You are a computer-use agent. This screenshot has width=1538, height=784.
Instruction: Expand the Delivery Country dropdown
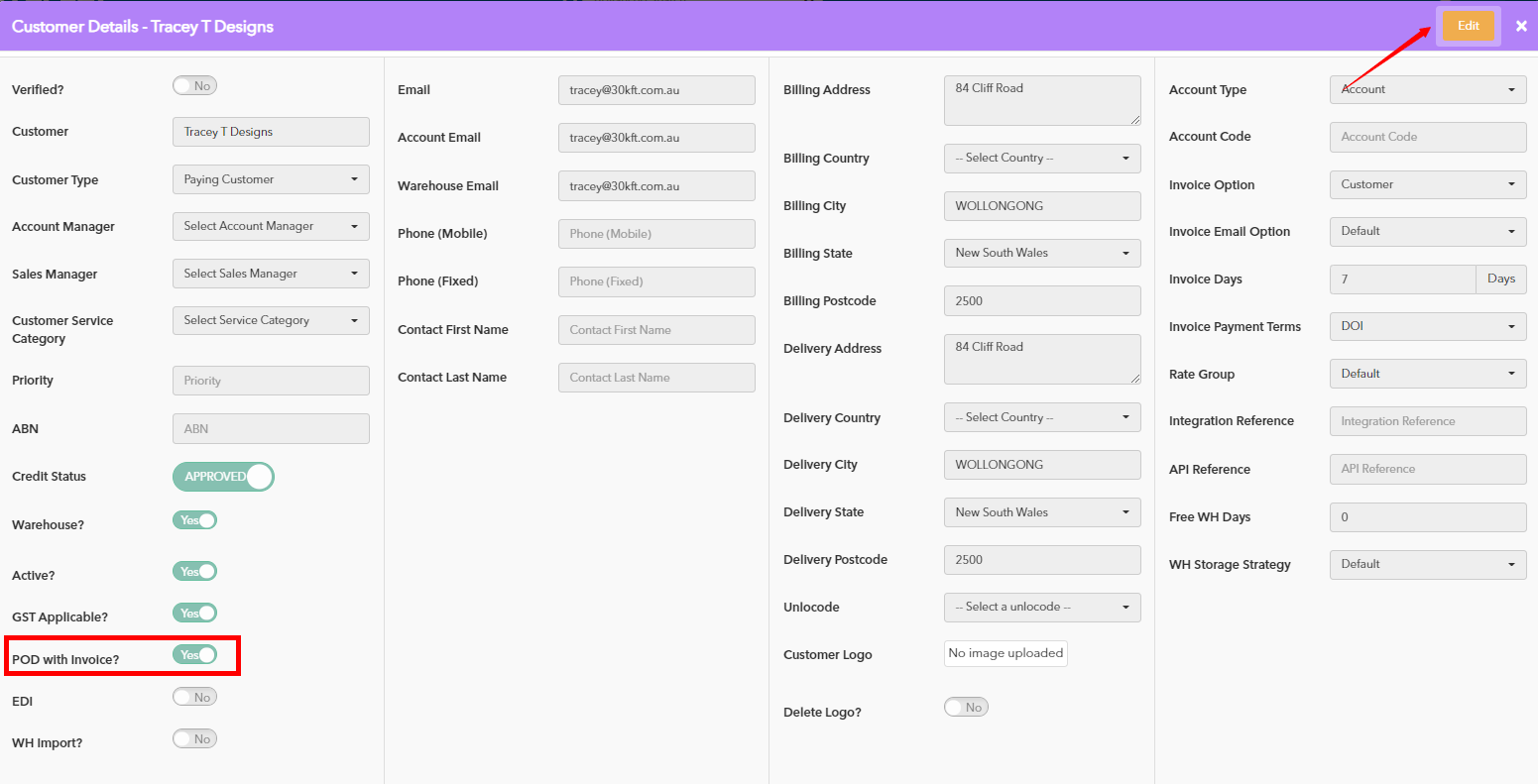1042,417
